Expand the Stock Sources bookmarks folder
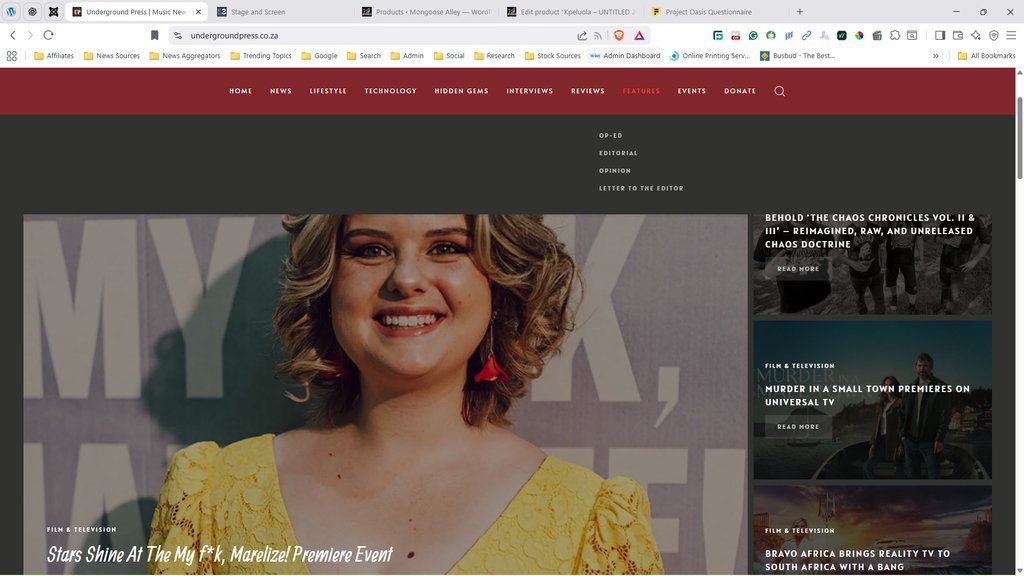The image size is (1024, 576). click(552, 56)
